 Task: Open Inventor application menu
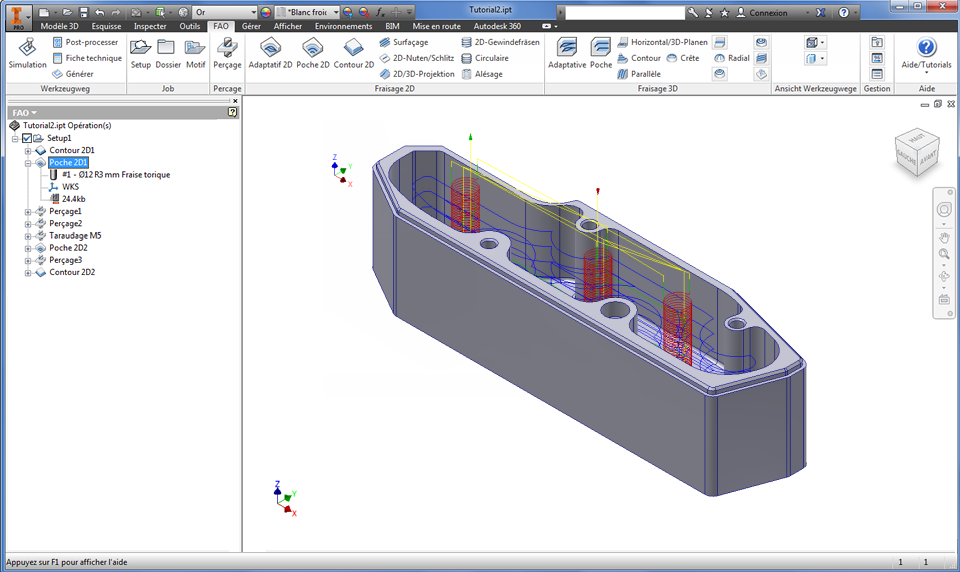tap(18, 16)
